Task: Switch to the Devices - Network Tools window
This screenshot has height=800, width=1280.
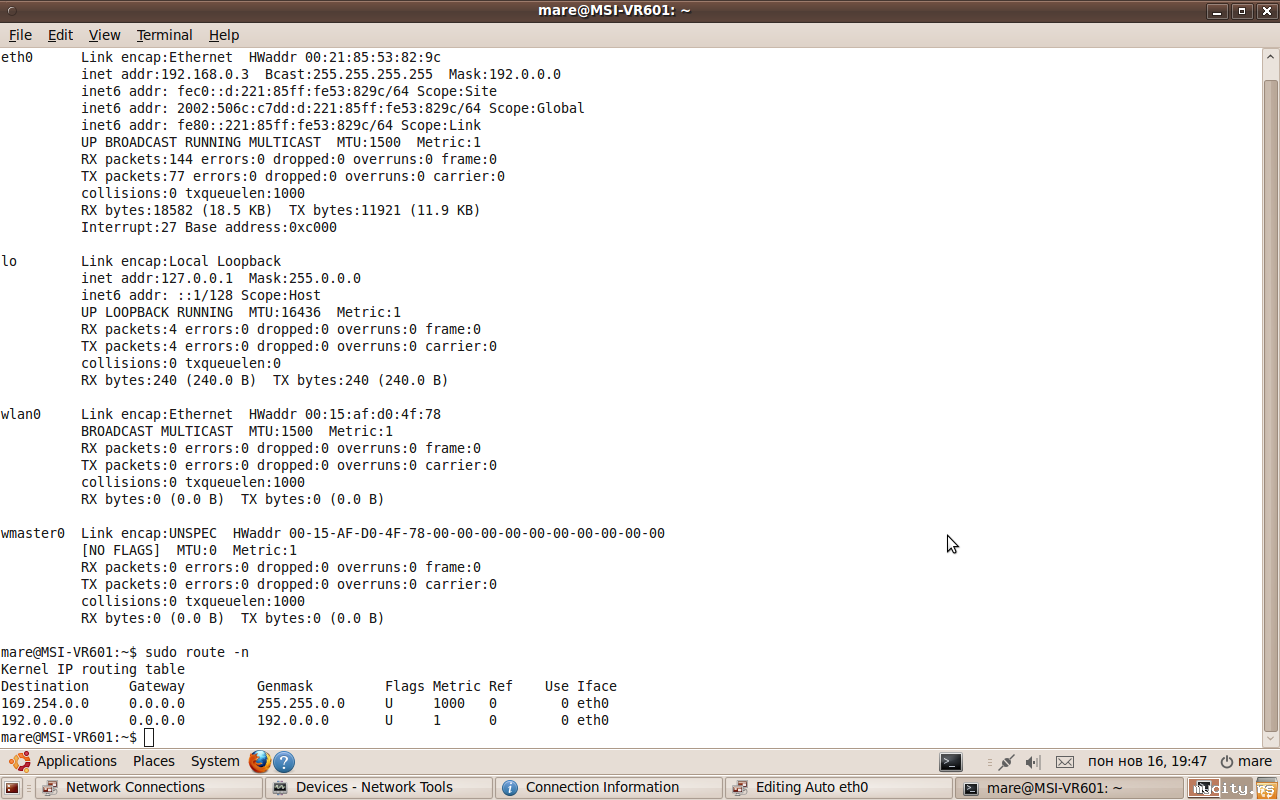Action: pyautogui.click(x=379, y=788)
